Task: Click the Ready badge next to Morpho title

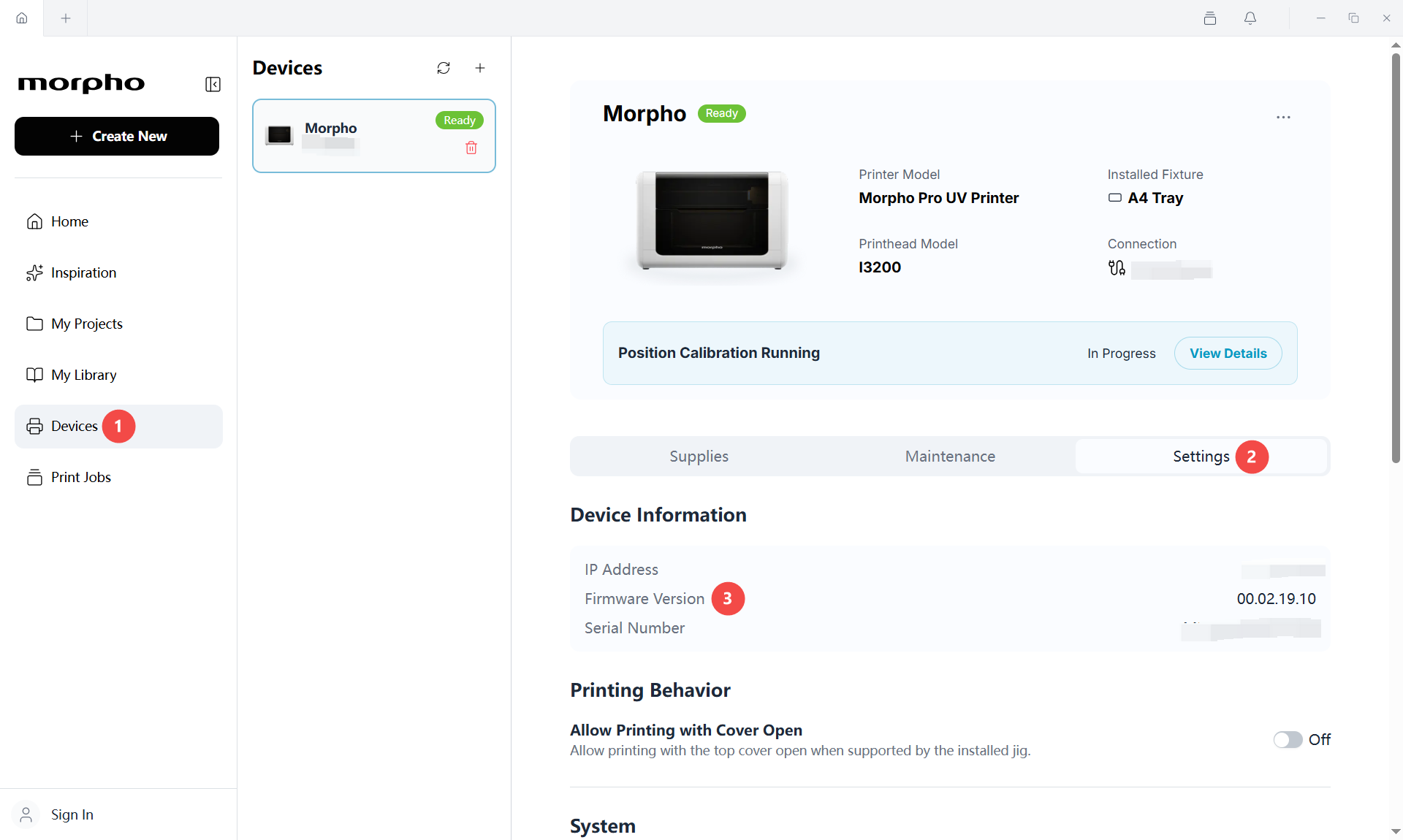Action: click(721, 113)
